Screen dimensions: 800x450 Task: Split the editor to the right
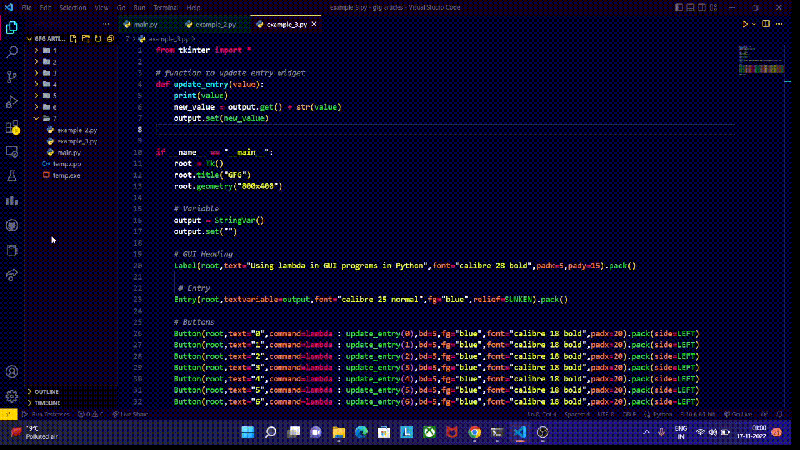pos(766,24)
